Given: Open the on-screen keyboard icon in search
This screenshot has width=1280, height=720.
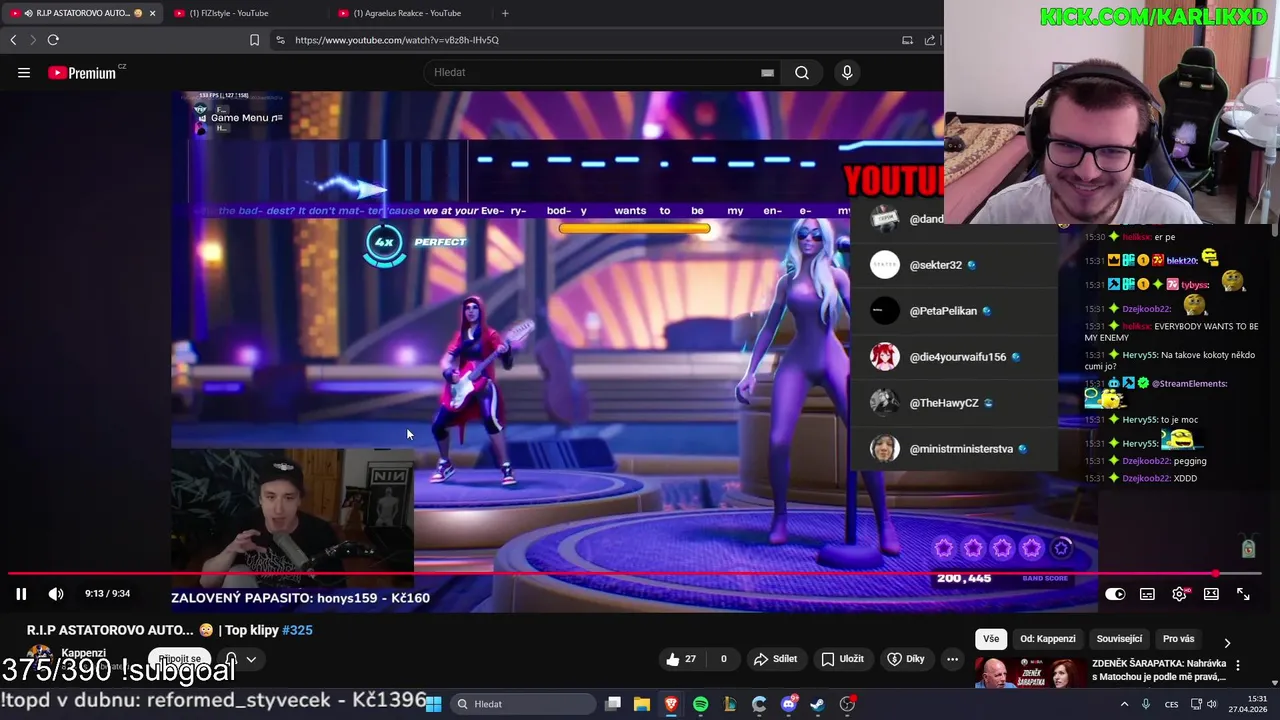Looking at the screenshot, I should pos(767,72).
